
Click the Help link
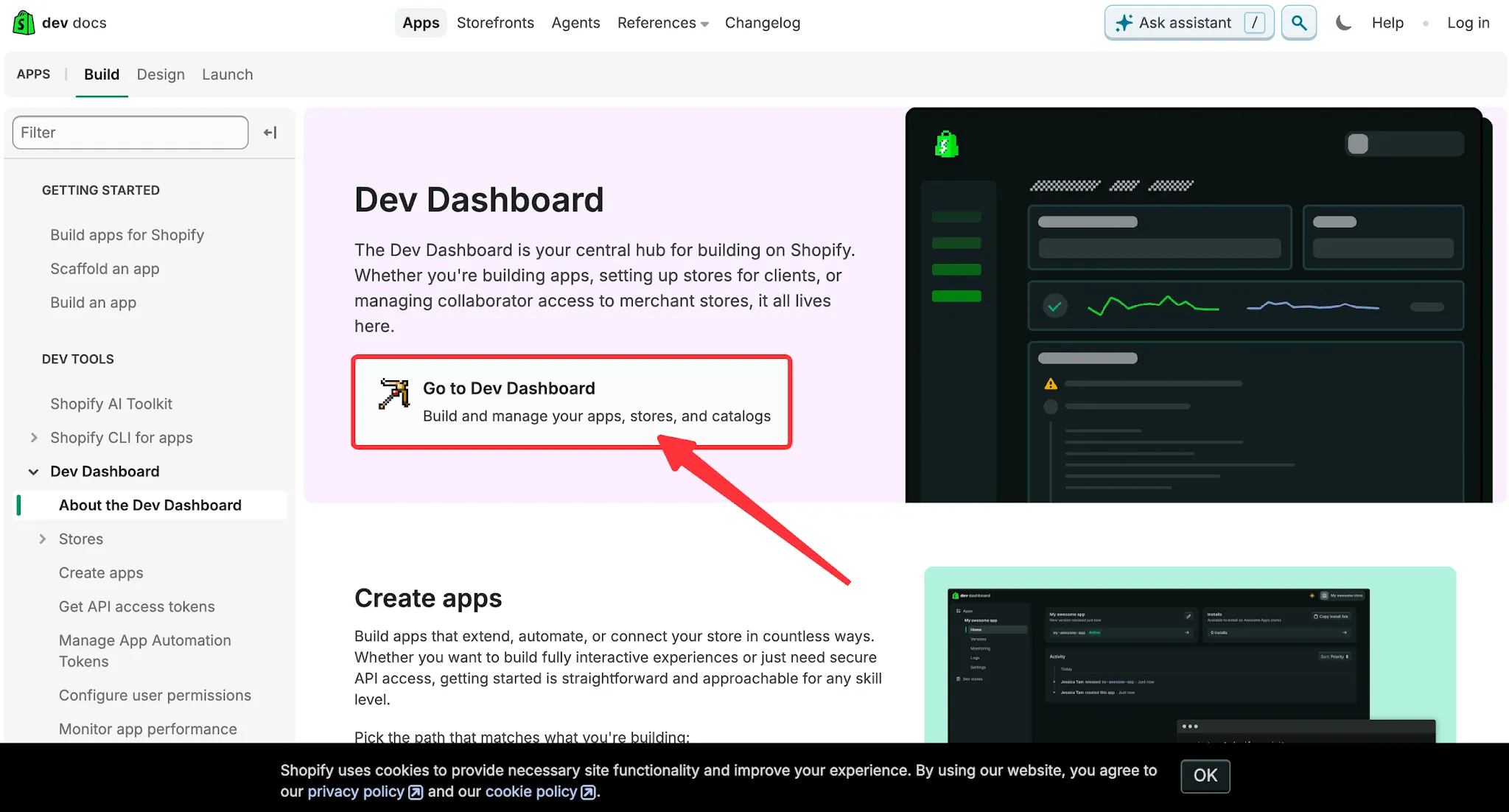(x=1387, y=23)
